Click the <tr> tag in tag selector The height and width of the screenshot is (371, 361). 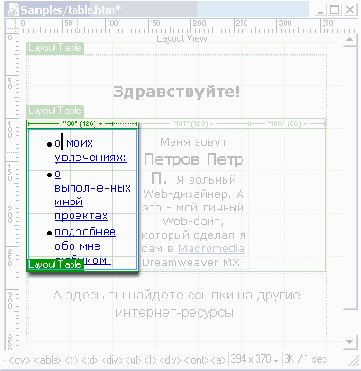coord(70,360)
